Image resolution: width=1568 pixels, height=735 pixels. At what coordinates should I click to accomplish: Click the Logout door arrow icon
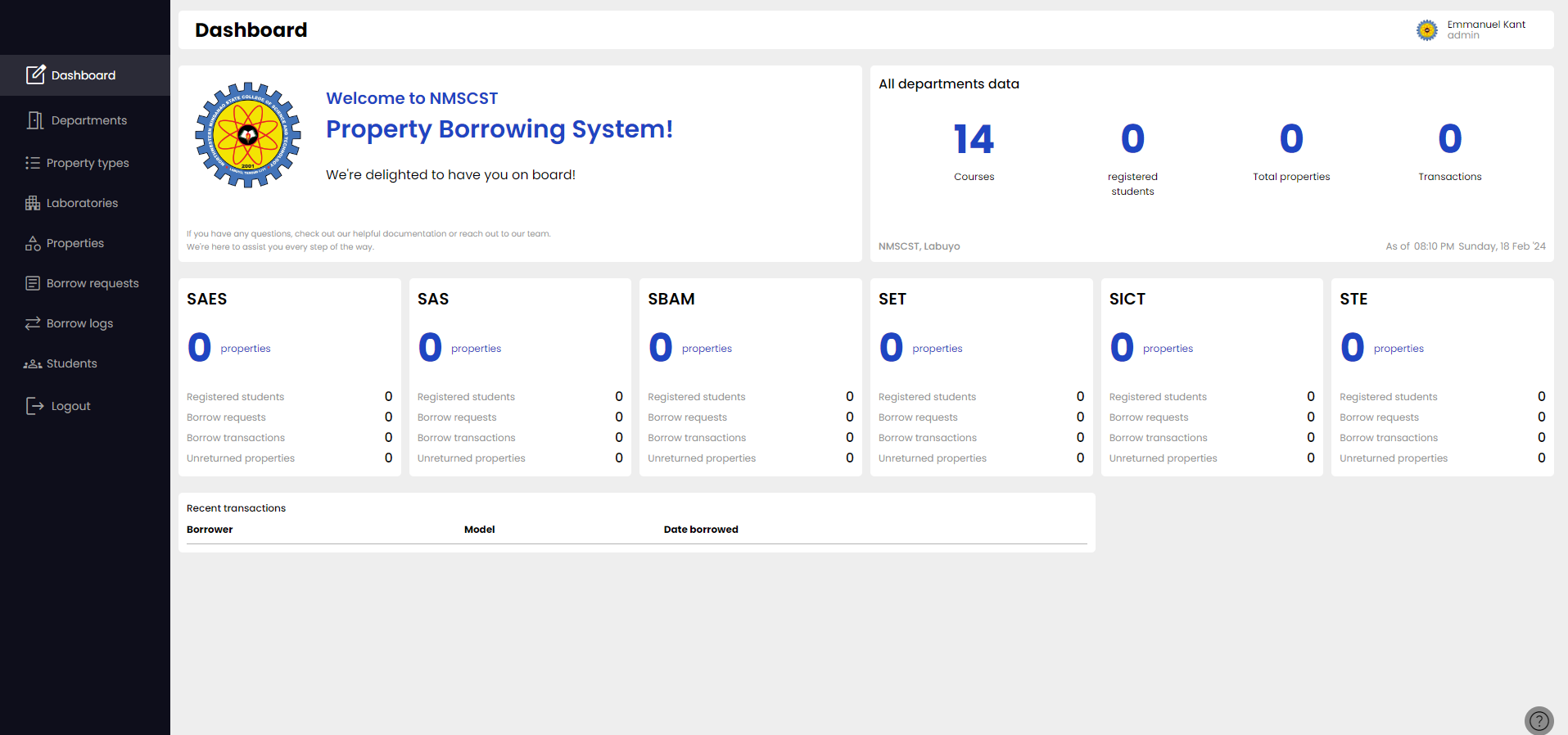[x=35, y=406]
